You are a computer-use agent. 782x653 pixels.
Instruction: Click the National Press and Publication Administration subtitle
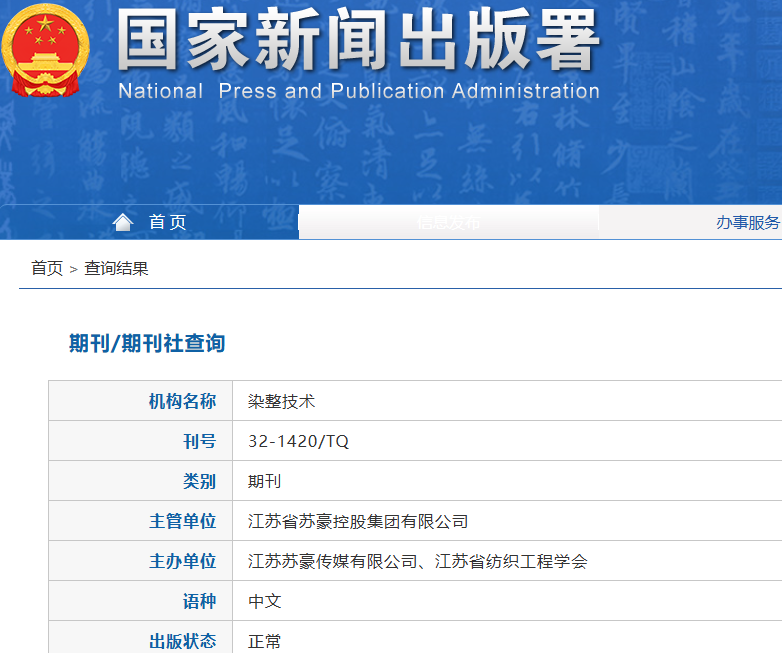tap(359, 91)
